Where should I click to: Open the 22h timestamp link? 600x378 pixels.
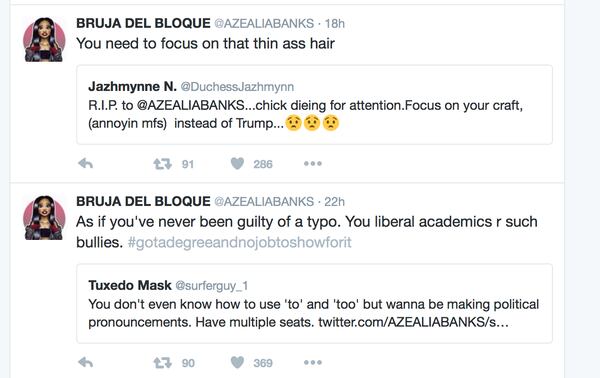pos(334,202)
